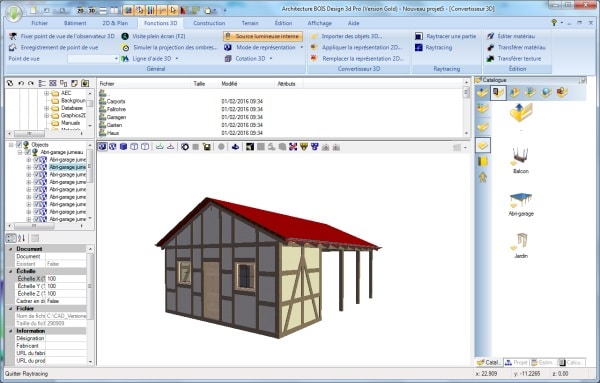Toggle the Source lumineuse interne button
The width and height of the screenshot is (600, 383).
pos(263,36)
